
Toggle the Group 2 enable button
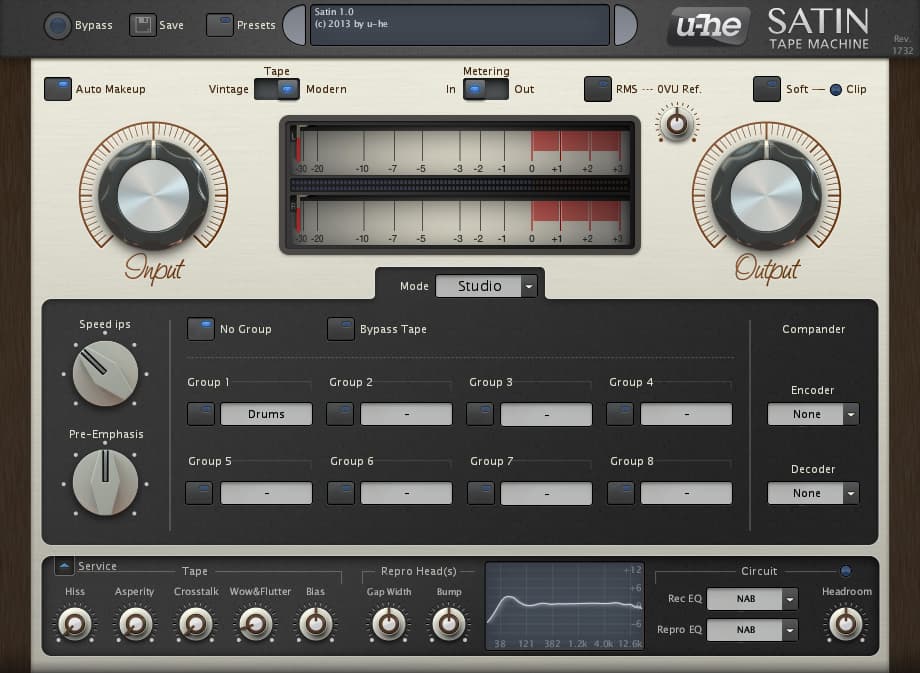click(340, 414)
